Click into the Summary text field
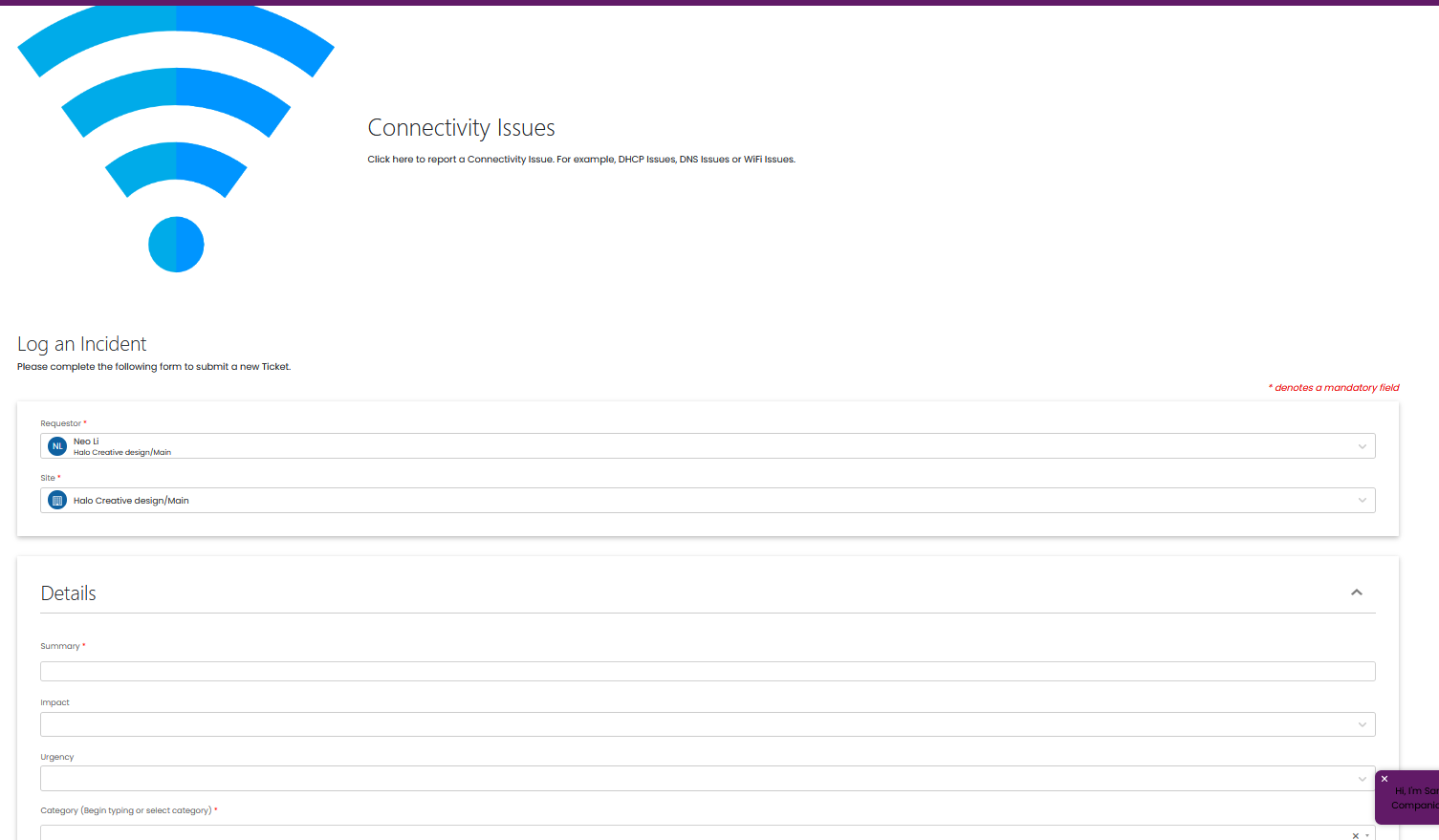The height and width of the screenshot is (840, 1439). click(708, 672)
